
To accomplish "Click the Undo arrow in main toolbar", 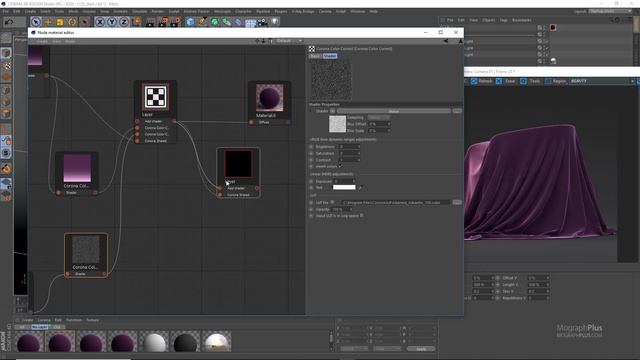I will point(9,22).
